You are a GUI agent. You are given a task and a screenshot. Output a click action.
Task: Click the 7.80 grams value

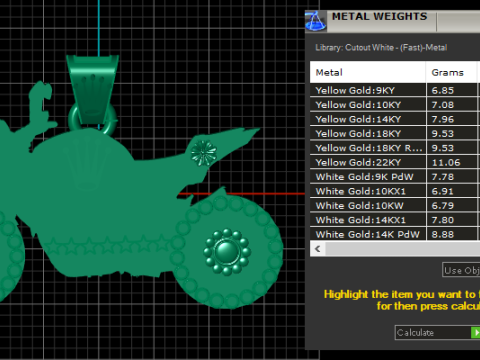pyautogui.click(x=443, y=220)
